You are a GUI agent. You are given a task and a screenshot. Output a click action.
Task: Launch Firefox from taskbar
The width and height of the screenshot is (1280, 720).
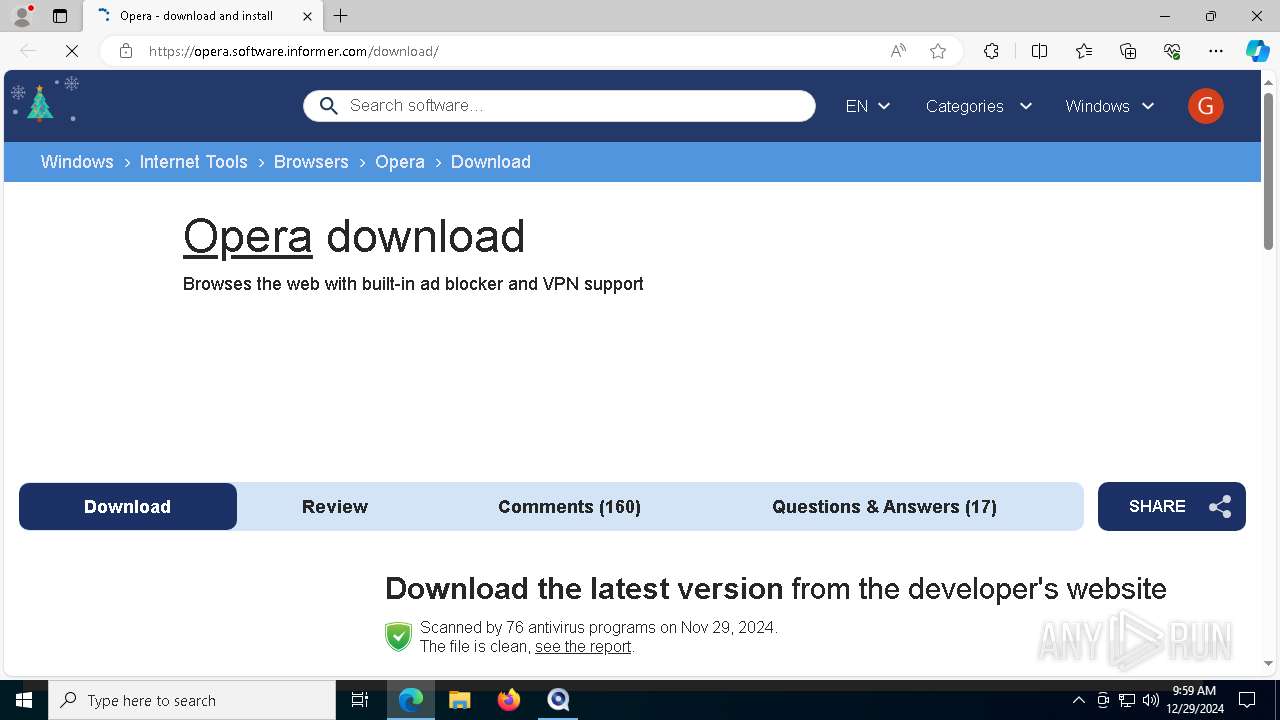[x=509, y=700]
